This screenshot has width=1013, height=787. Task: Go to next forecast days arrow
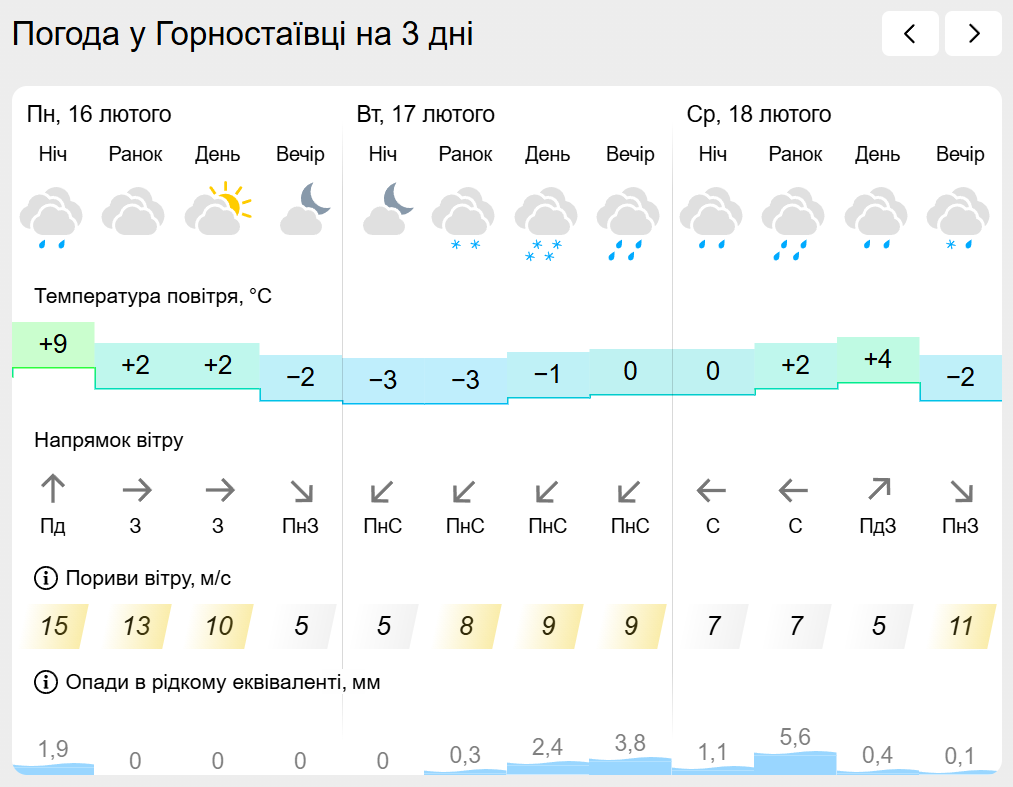[973, 34]
